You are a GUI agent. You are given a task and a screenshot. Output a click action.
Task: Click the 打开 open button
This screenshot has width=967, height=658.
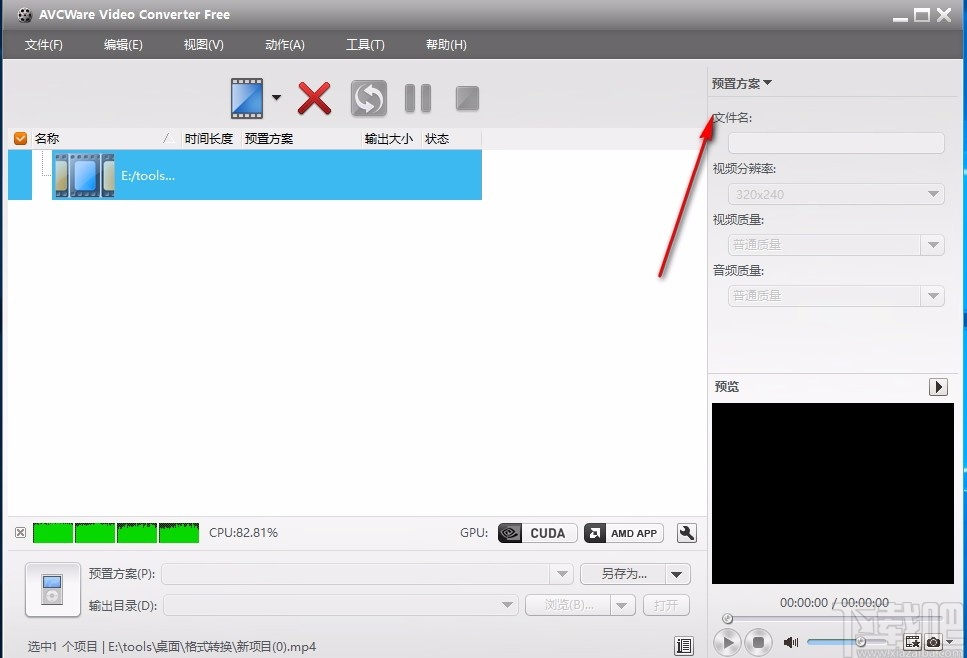pyautogui.click(x=665, y=605)
